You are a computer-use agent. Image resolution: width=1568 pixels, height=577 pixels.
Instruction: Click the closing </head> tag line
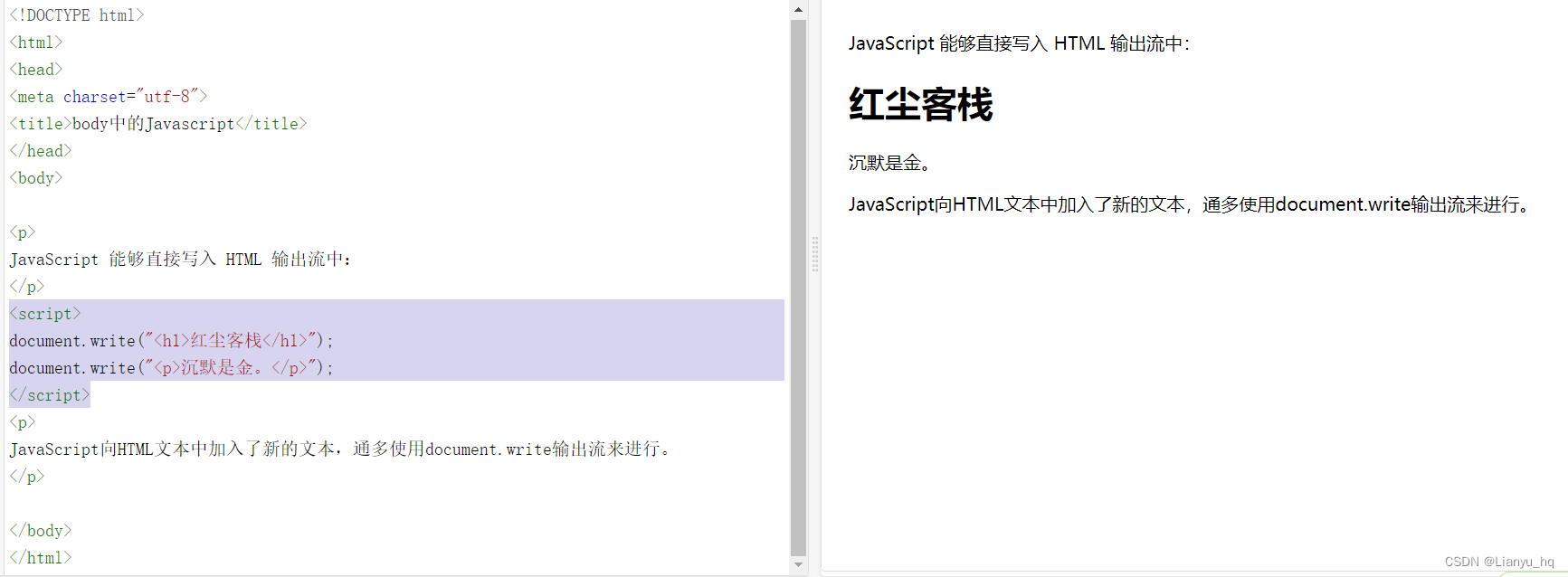click(41, 151)
